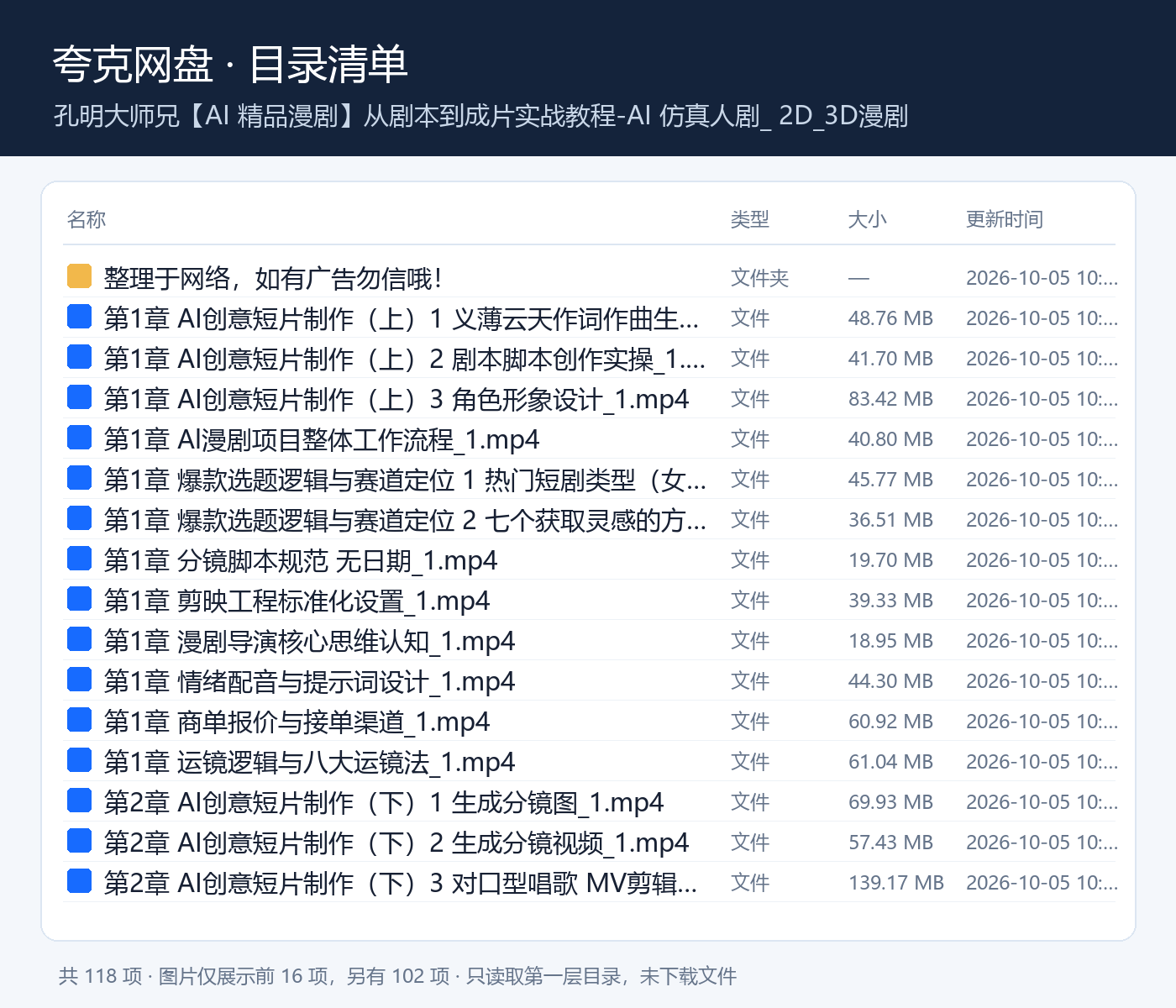Select file name 第1章 商单报价与接单渠道_1.mp4
The image size is (1176, 1008).
pos(297,722)
